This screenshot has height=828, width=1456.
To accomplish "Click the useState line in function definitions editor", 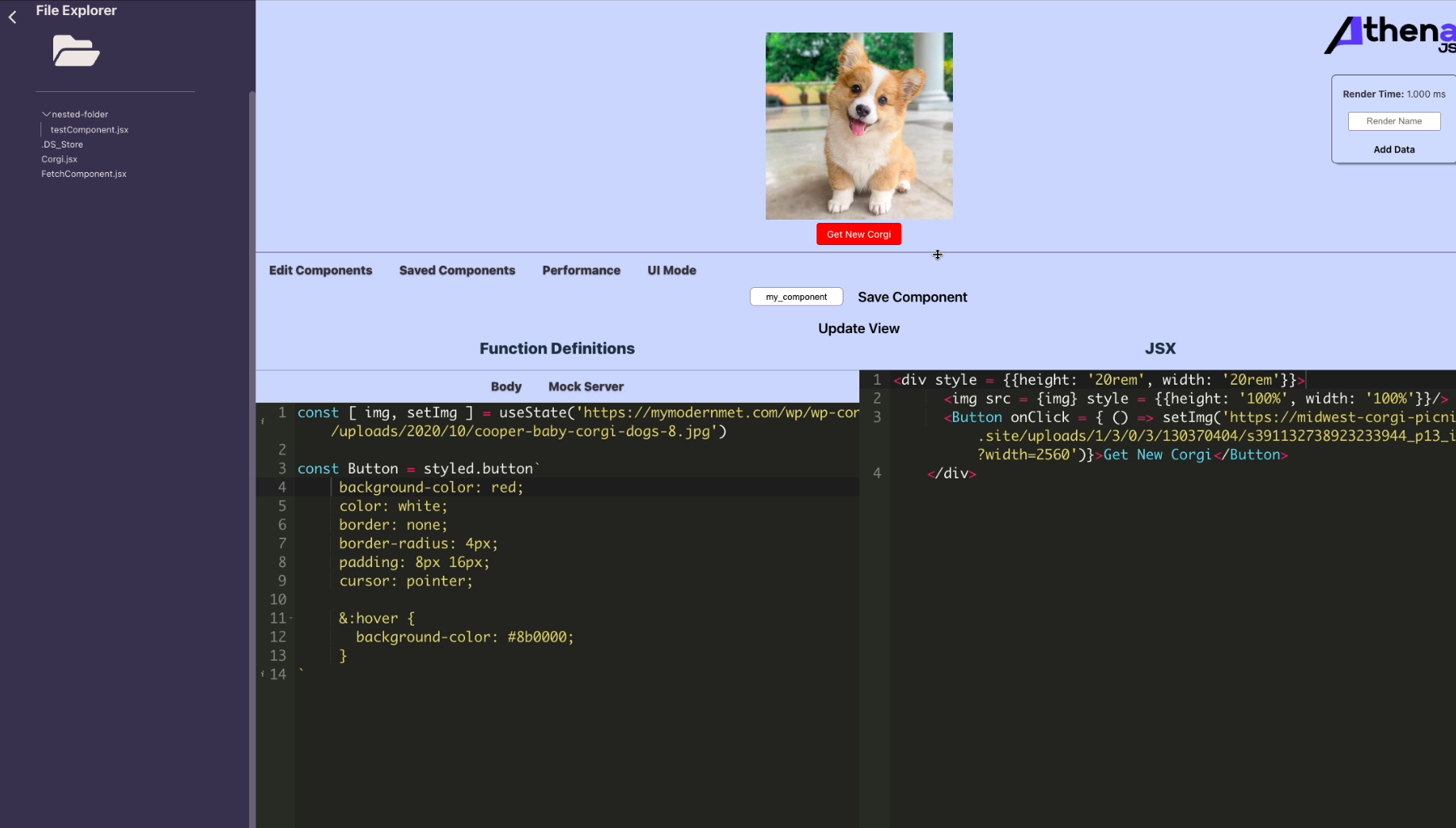I will coord(578,422).
